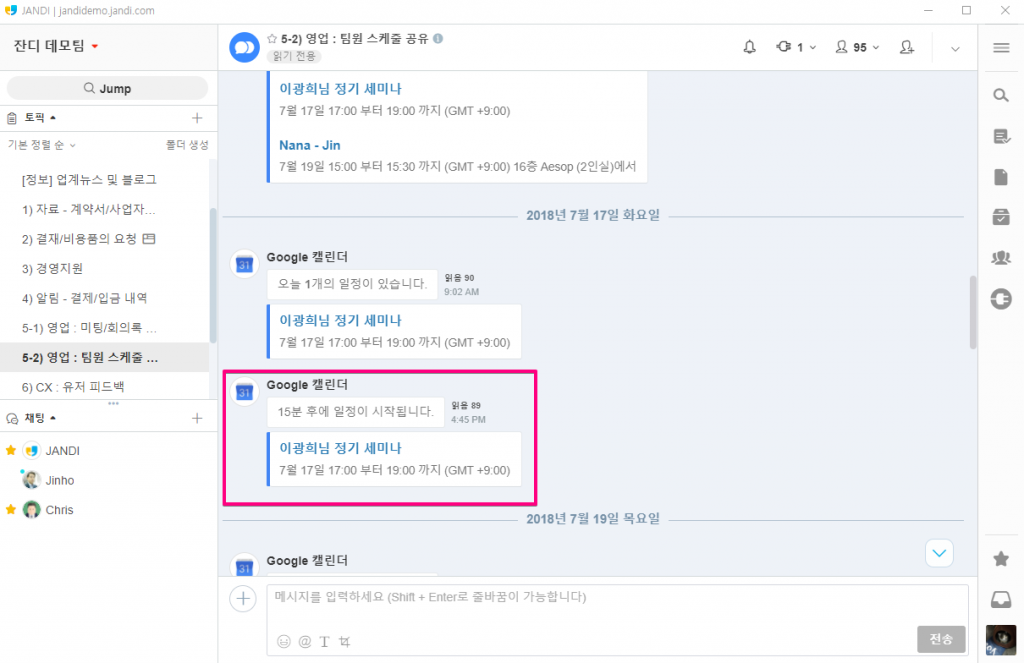
Task: Open the inbox tray icon in sidebar
Action: (1000, 599)
